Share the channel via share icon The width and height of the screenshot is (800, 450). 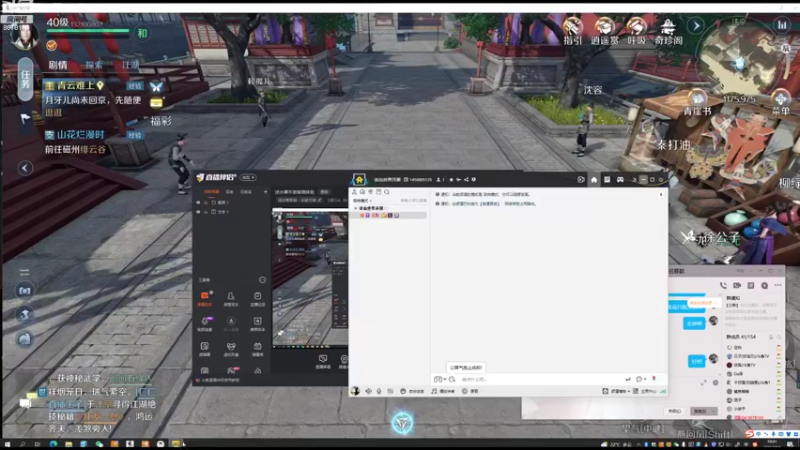pos(466,180)
